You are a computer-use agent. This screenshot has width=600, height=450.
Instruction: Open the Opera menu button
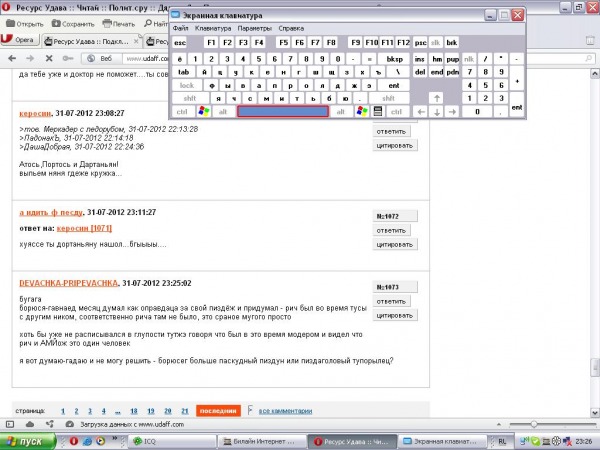tap(20, 39)
